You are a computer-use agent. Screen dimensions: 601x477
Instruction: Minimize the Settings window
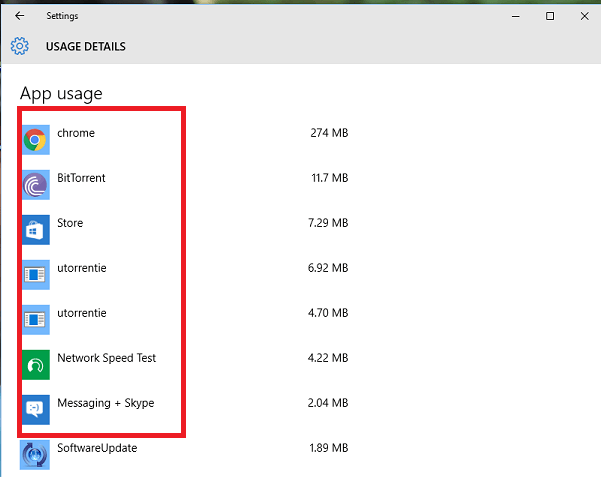coord(516,16)
